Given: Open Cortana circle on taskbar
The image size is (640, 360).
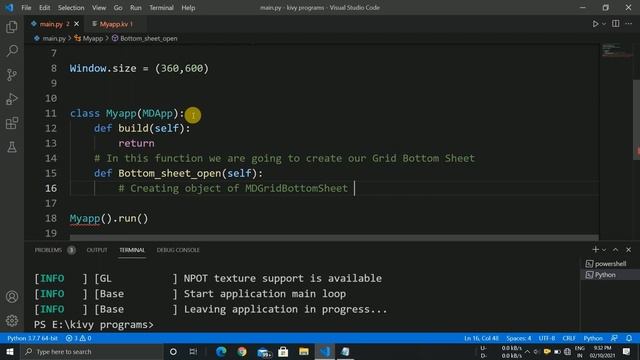Looking at the screenshot, I should click(x=173, y=351).
